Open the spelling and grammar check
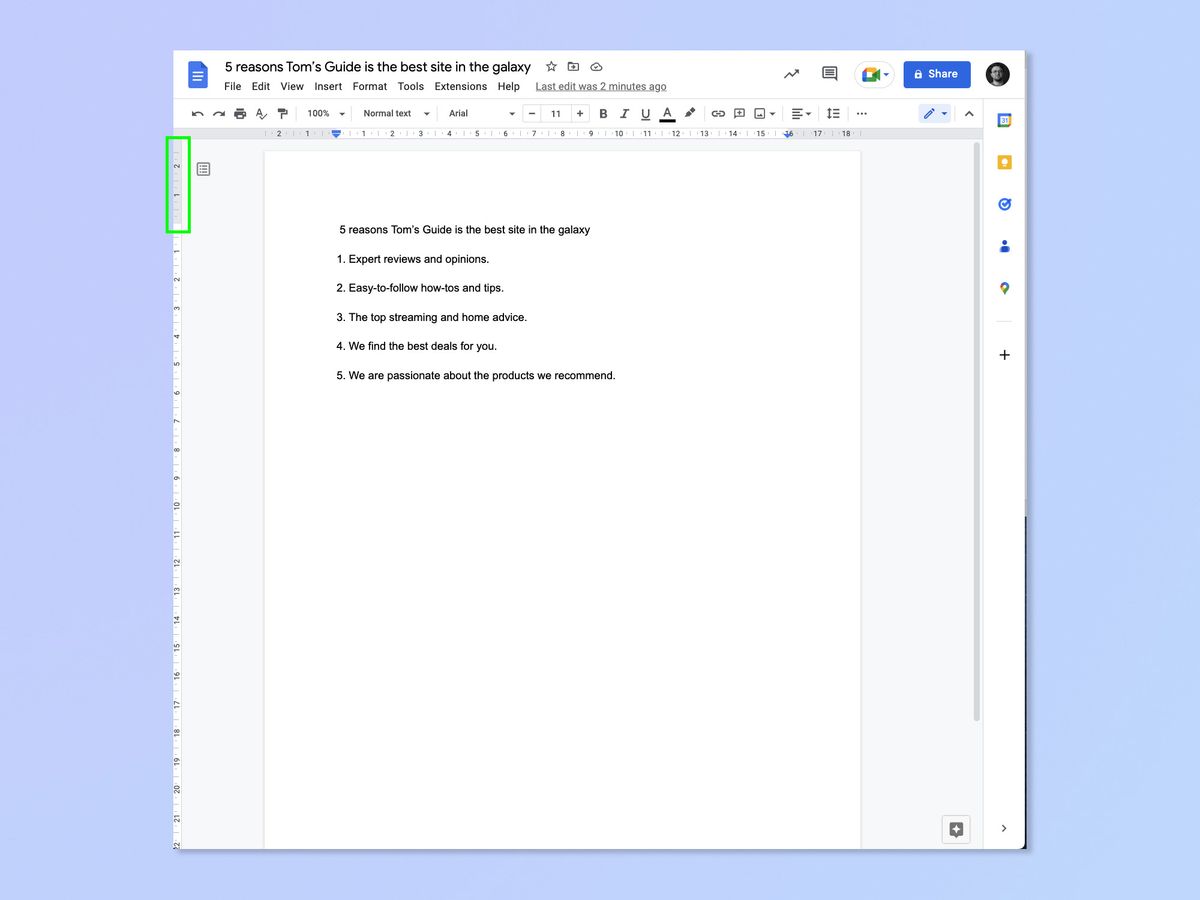1200x900 pixels. [261, 113]
